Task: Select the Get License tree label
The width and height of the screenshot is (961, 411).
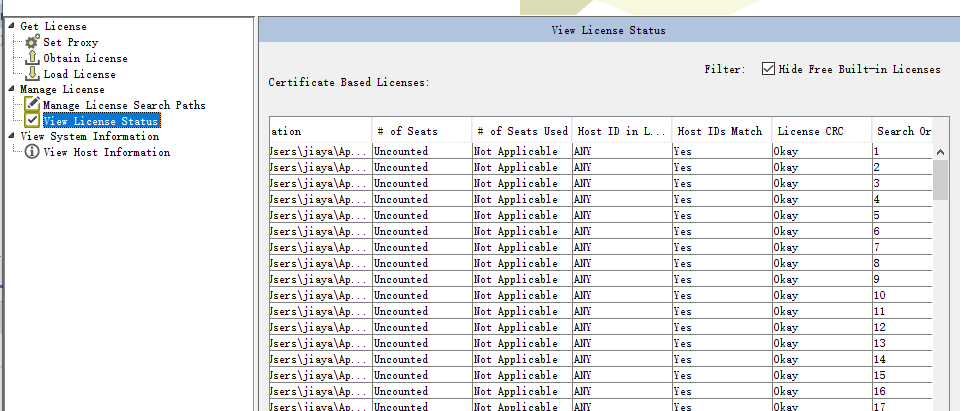Action: [53, 26]
